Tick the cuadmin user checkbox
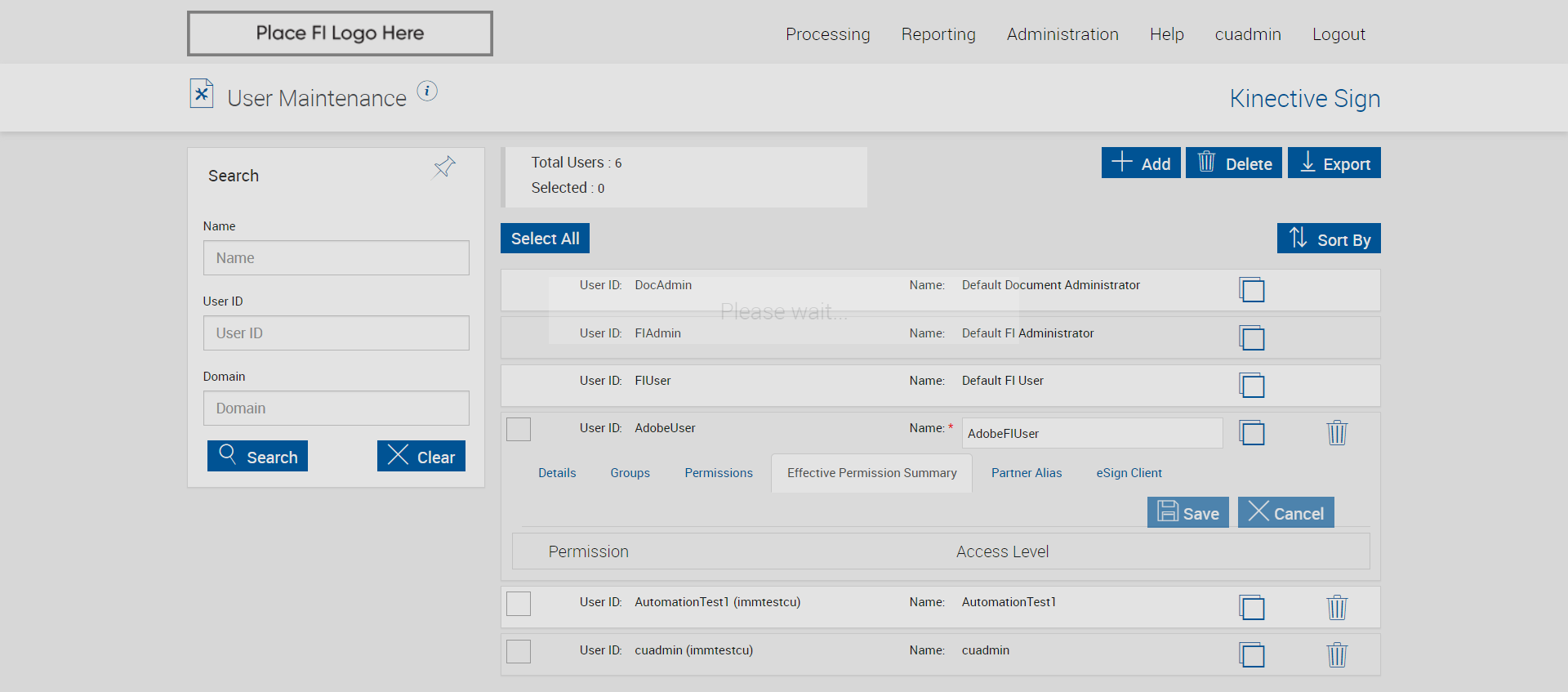Viewport: 1568px width, 692px height. pos(519,652)
